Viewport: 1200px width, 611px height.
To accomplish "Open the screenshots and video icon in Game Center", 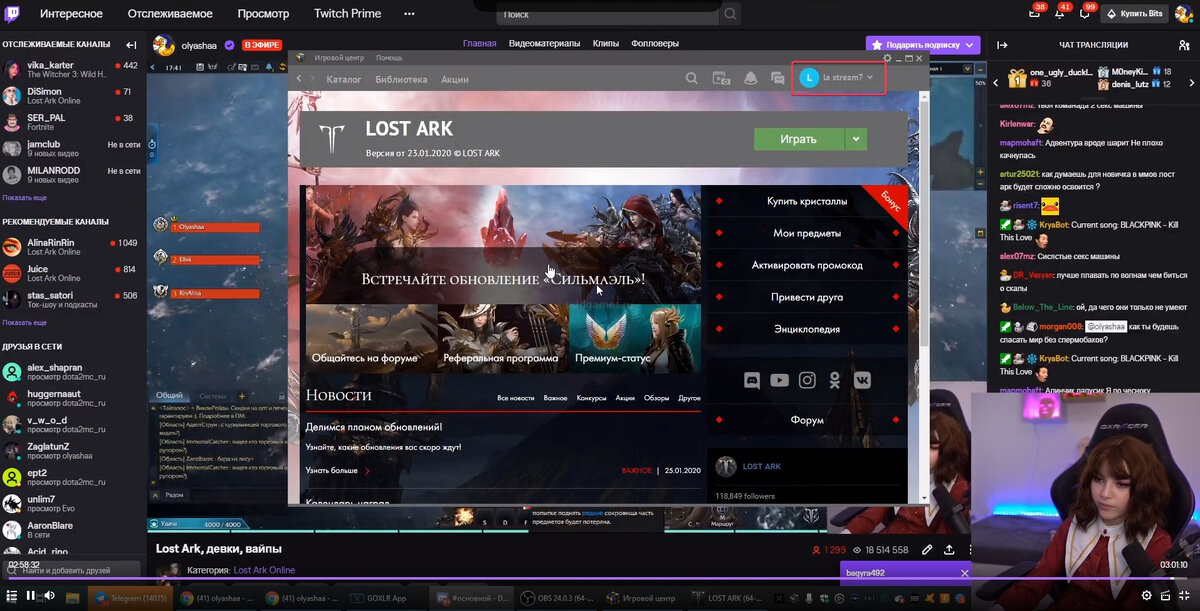I will pos(721,78).
